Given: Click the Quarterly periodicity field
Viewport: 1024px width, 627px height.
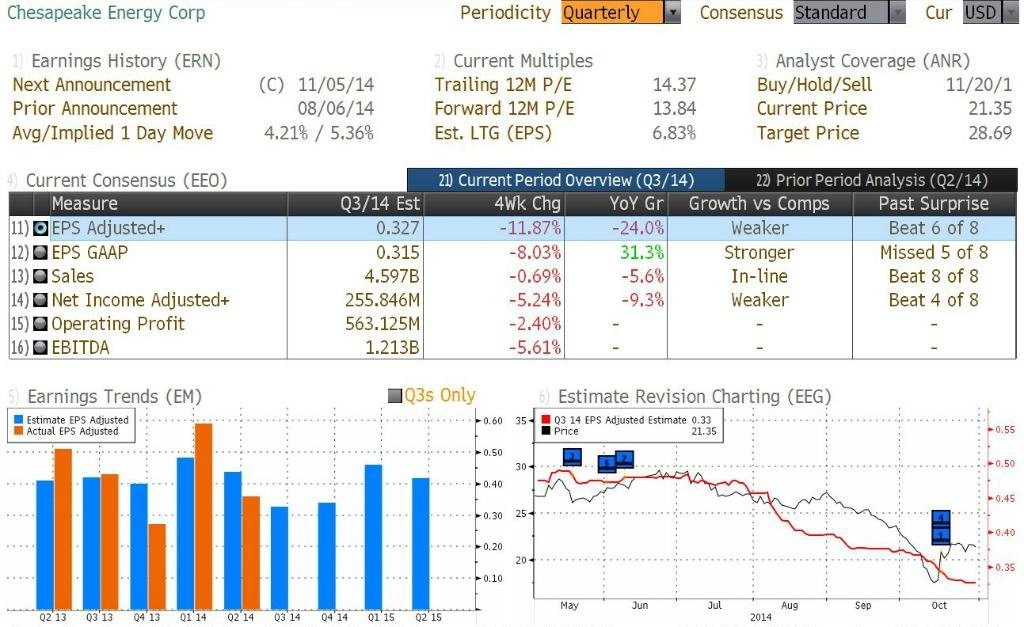Looking at the screenshot, I should (612, 12).
